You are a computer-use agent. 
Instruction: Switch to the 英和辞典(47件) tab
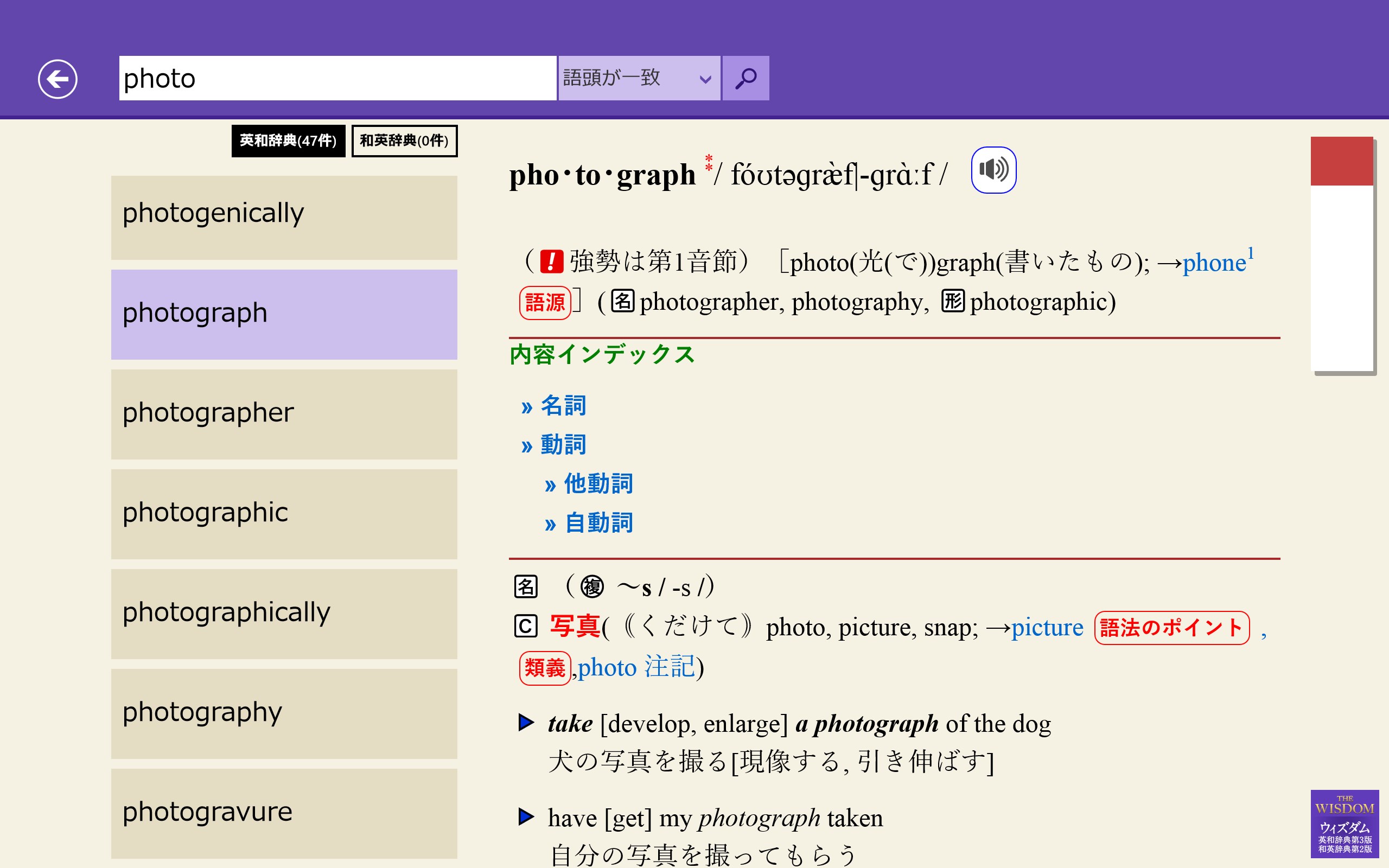tap(288, 141)
